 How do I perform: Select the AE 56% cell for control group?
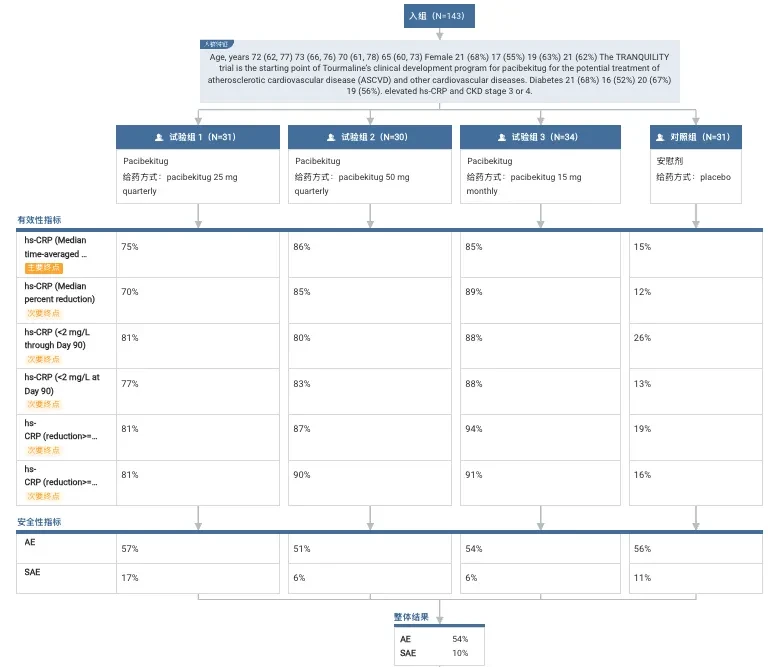696,548
